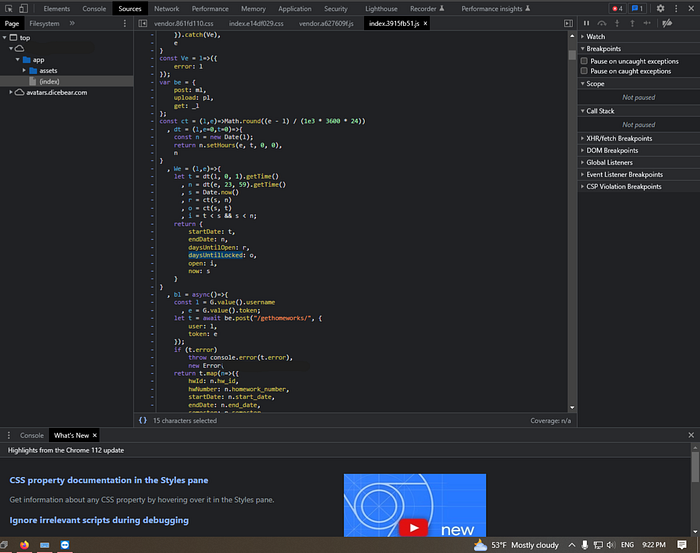Expand the assets folder in tree
Image resolution: width=700 pixels, height=553 pixels.
tap(24, 71)
